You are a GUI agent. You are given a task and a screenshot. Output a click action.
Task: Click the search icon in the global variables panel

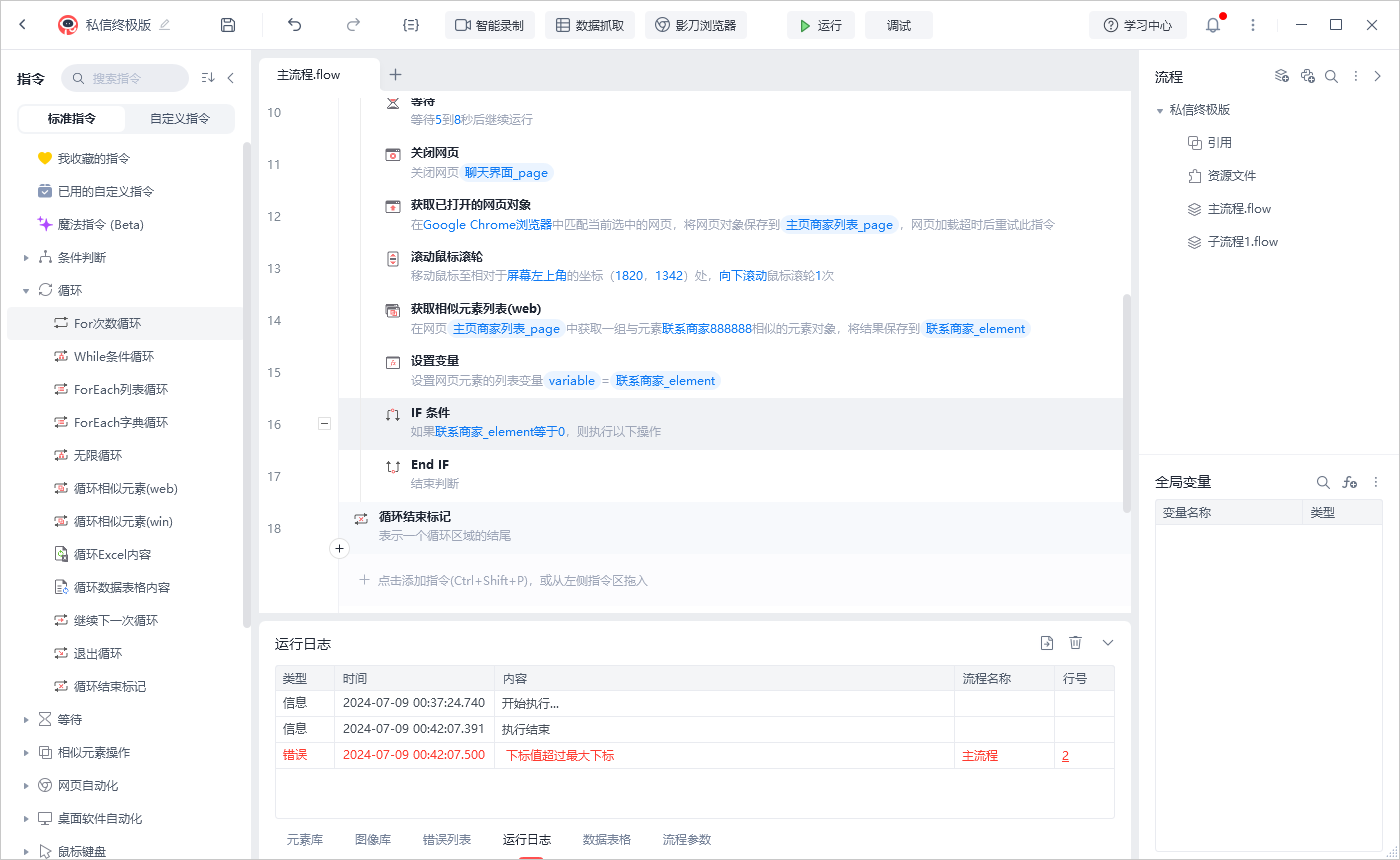coord(1323,482)
